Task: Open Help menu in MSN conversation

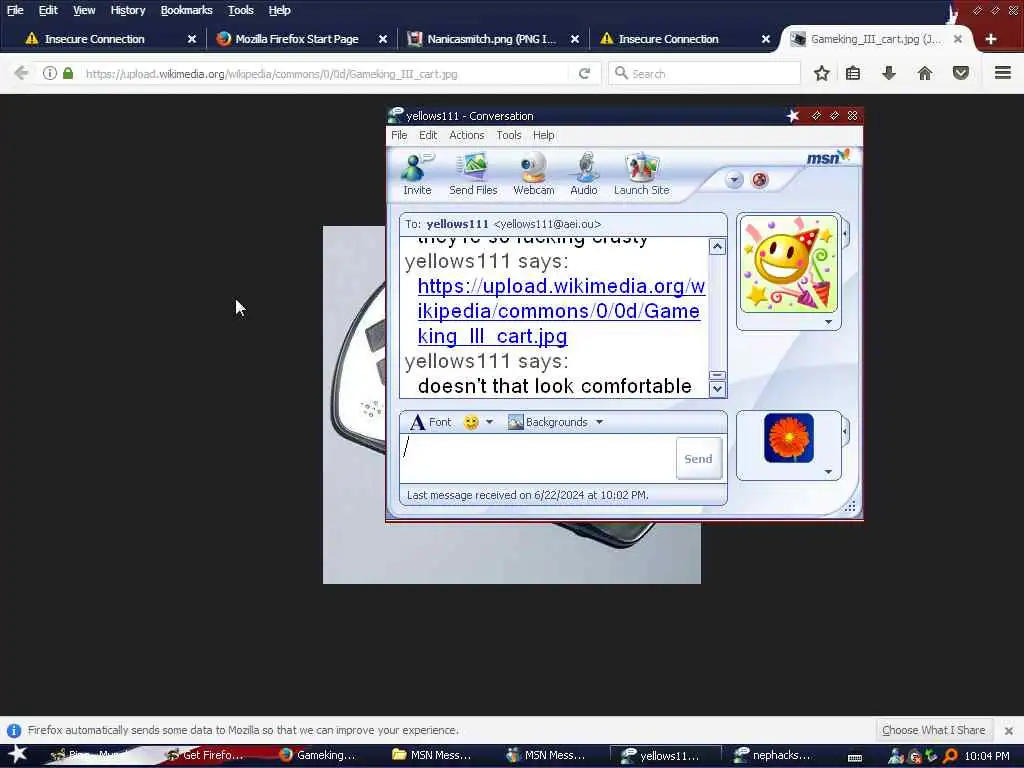Action: pos(543,135)
